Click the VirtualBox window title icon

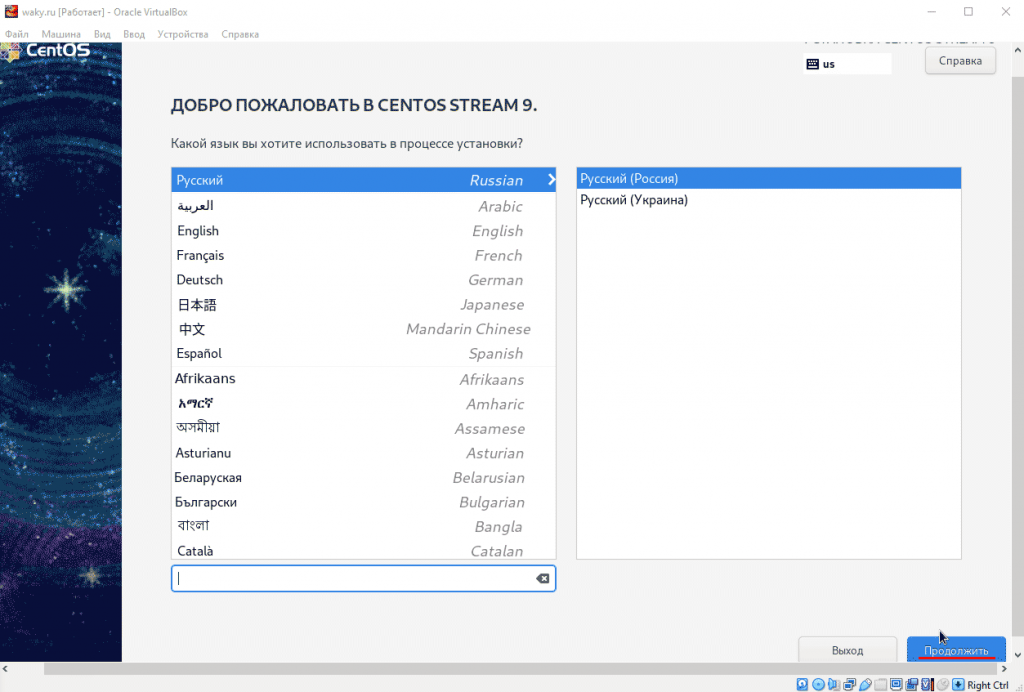11,11
